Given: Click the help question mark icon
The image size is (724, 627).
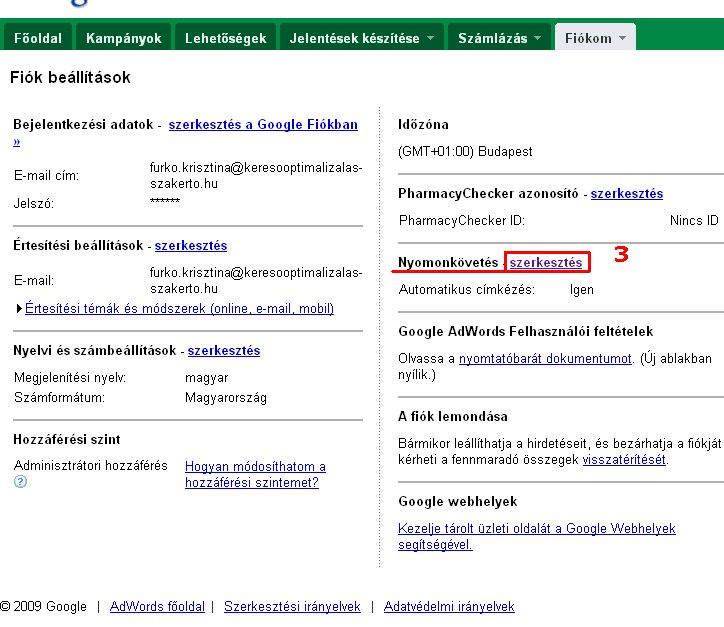Looking at the screenshot, I should 20,482.
